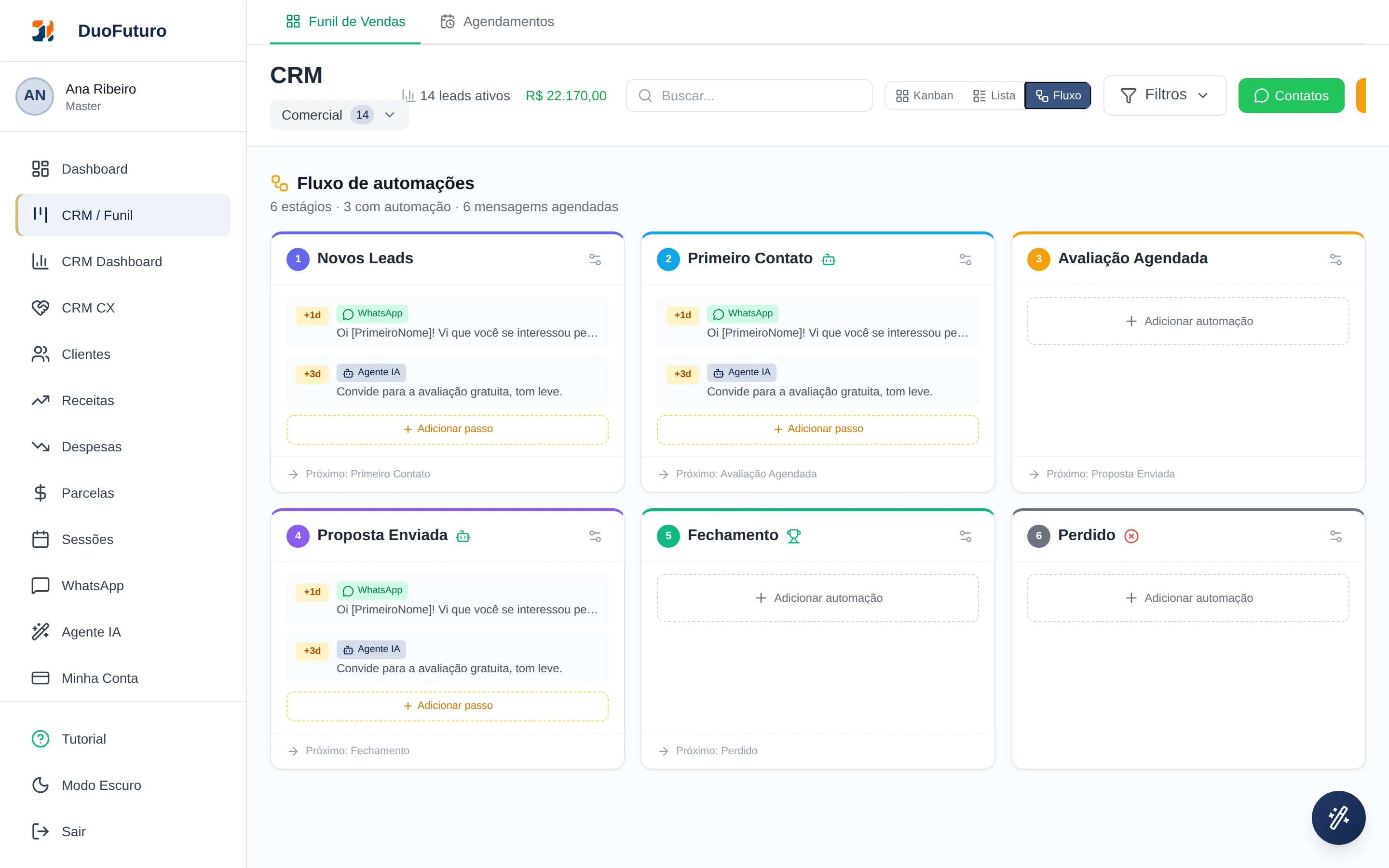The height and width of the screenshot is (868, 1389).
Task: Open Primeiro Contato stage settings icon
Action: pos(966,259)
